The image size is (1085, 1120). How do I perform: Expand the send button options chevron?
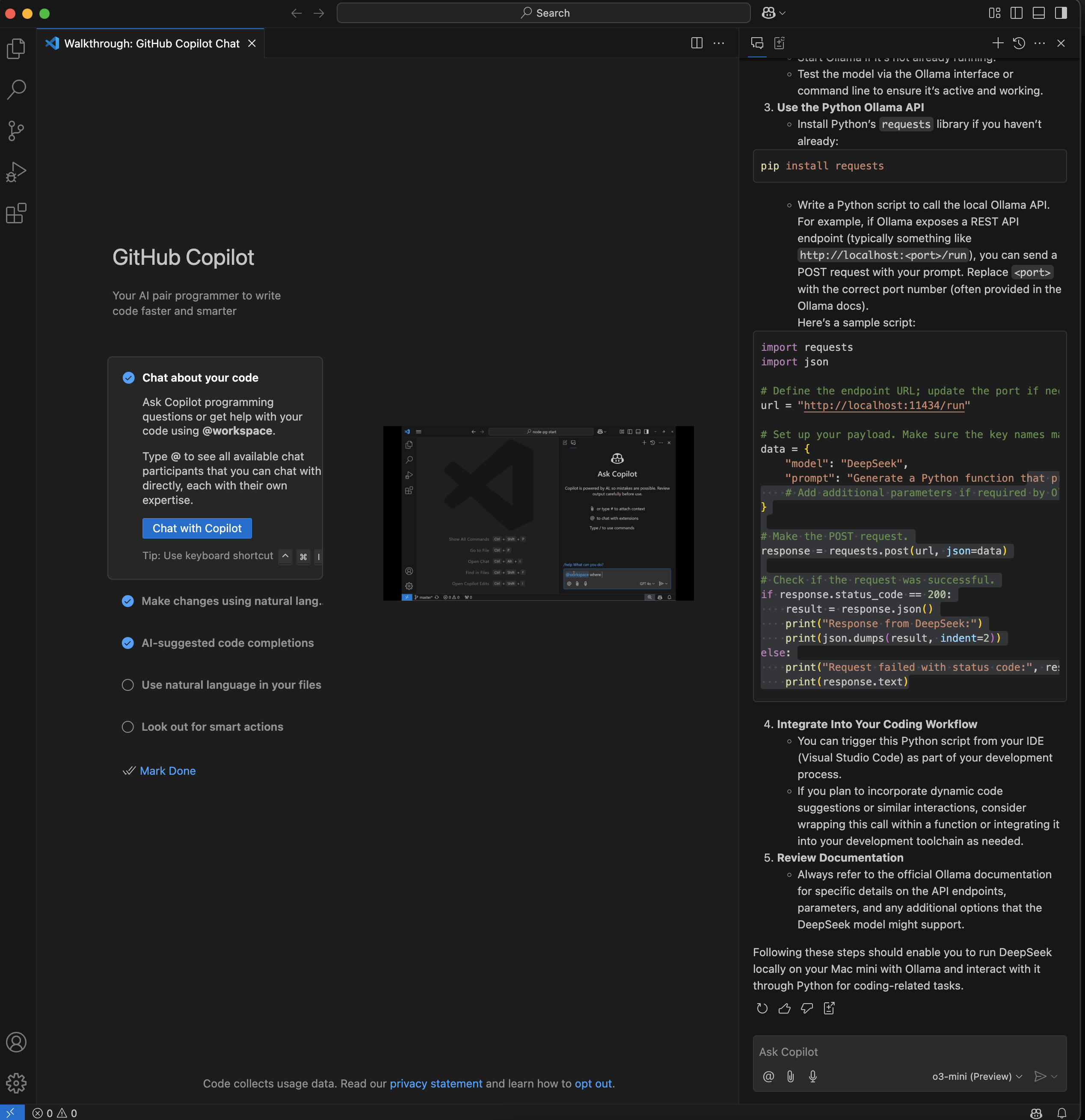click(1055, 1076)
